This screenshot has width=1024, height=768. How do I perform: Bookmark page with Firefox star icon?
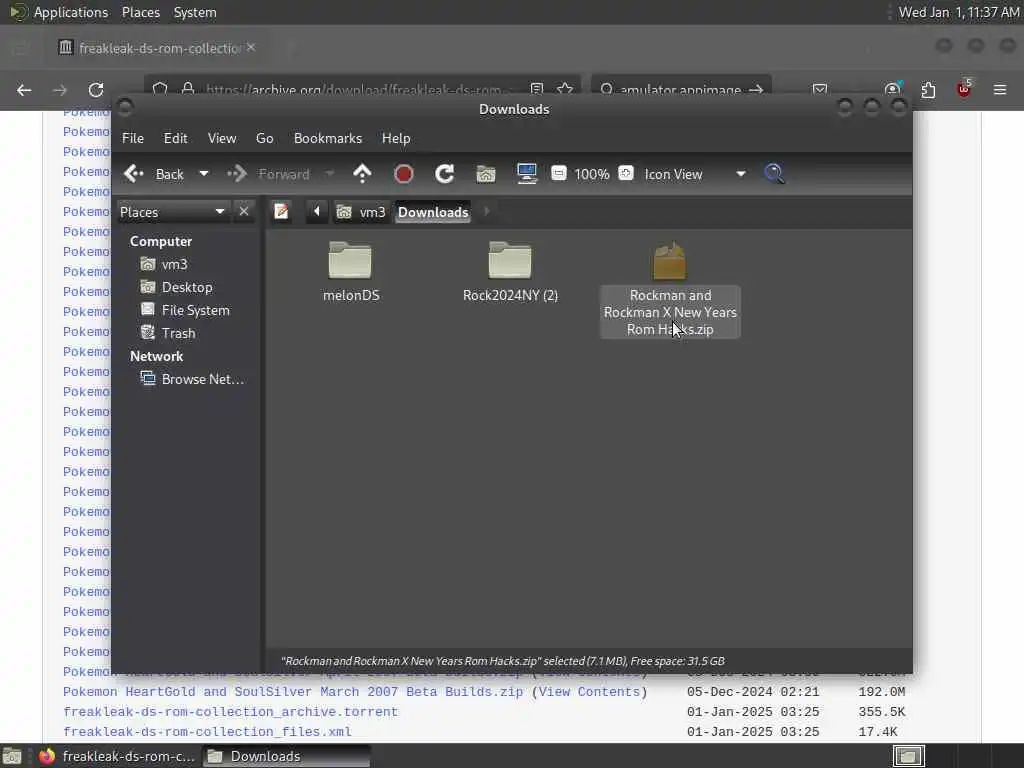tap(566, 89)
